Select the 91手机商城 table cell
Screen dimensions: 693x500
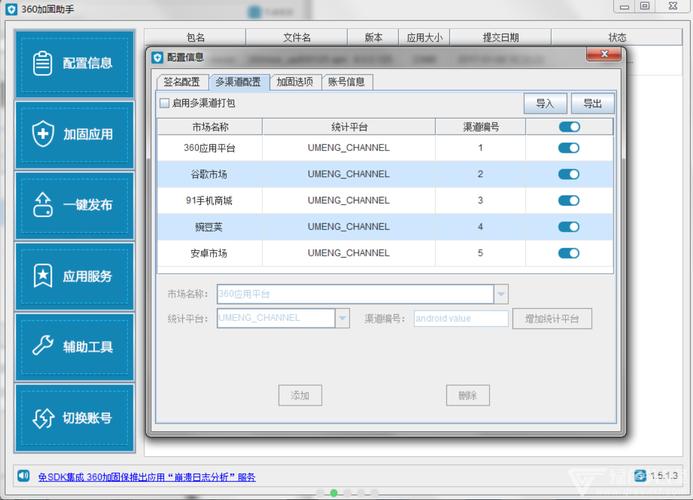click(209, 200)
